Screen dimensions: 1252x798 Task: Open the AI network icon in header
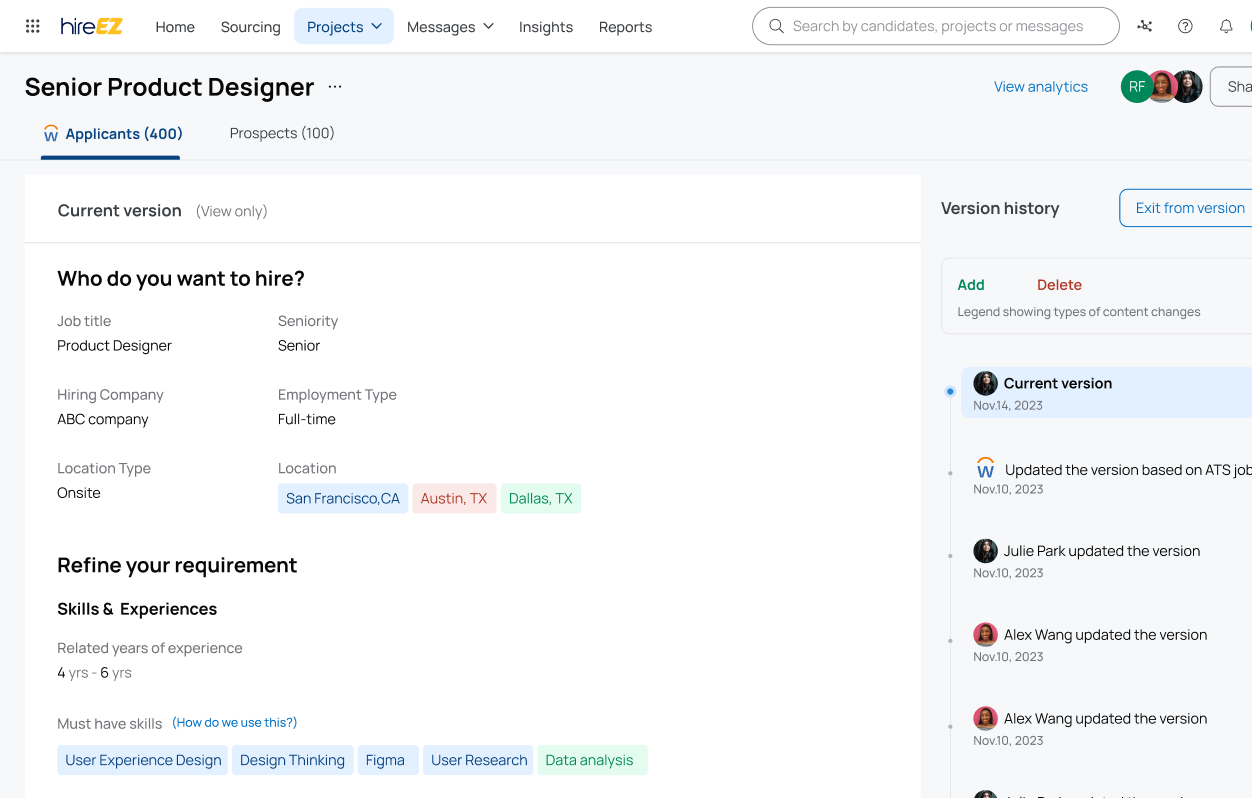tap(1145, 27)
